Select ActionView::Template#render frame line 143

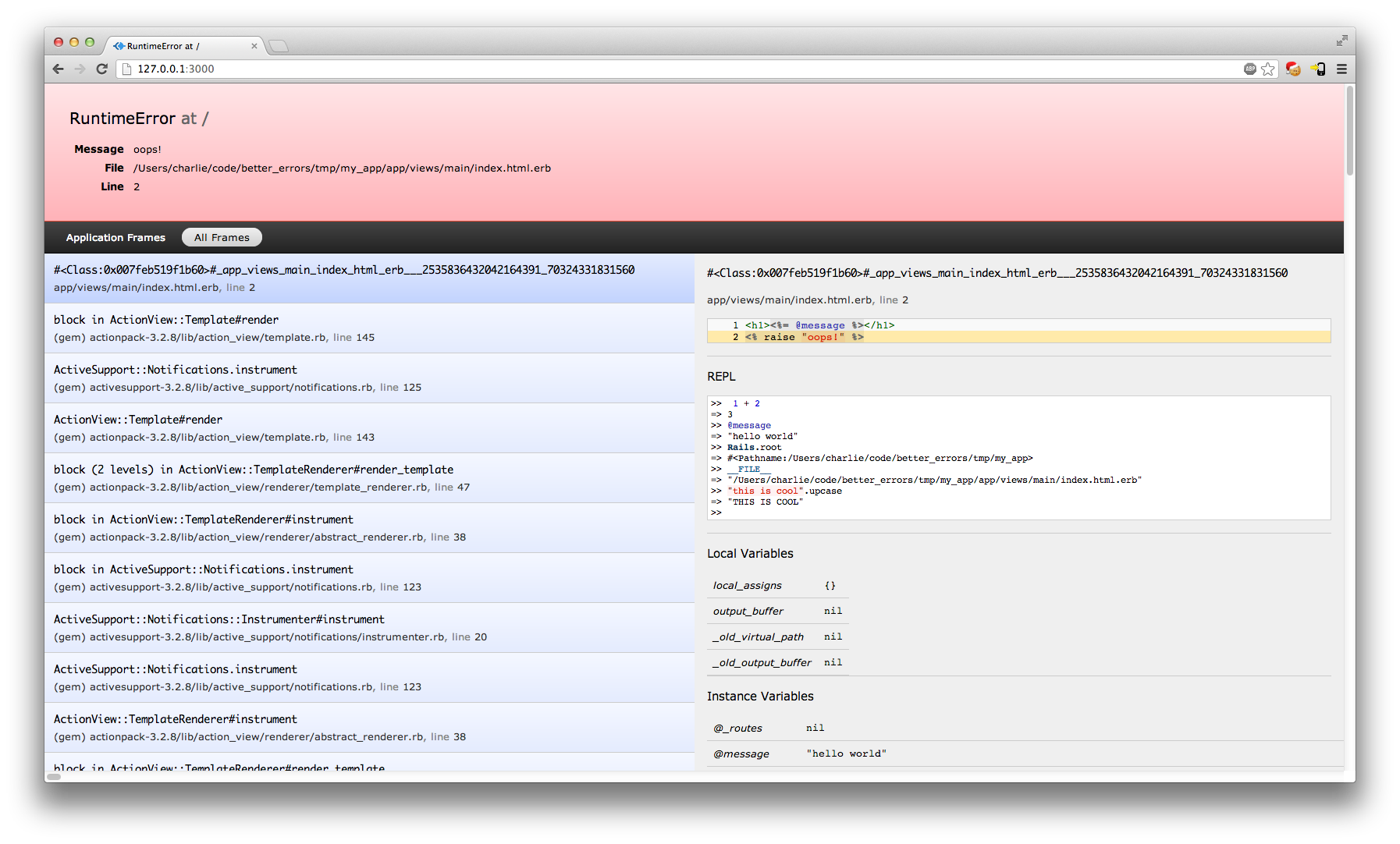coord(369,428)
